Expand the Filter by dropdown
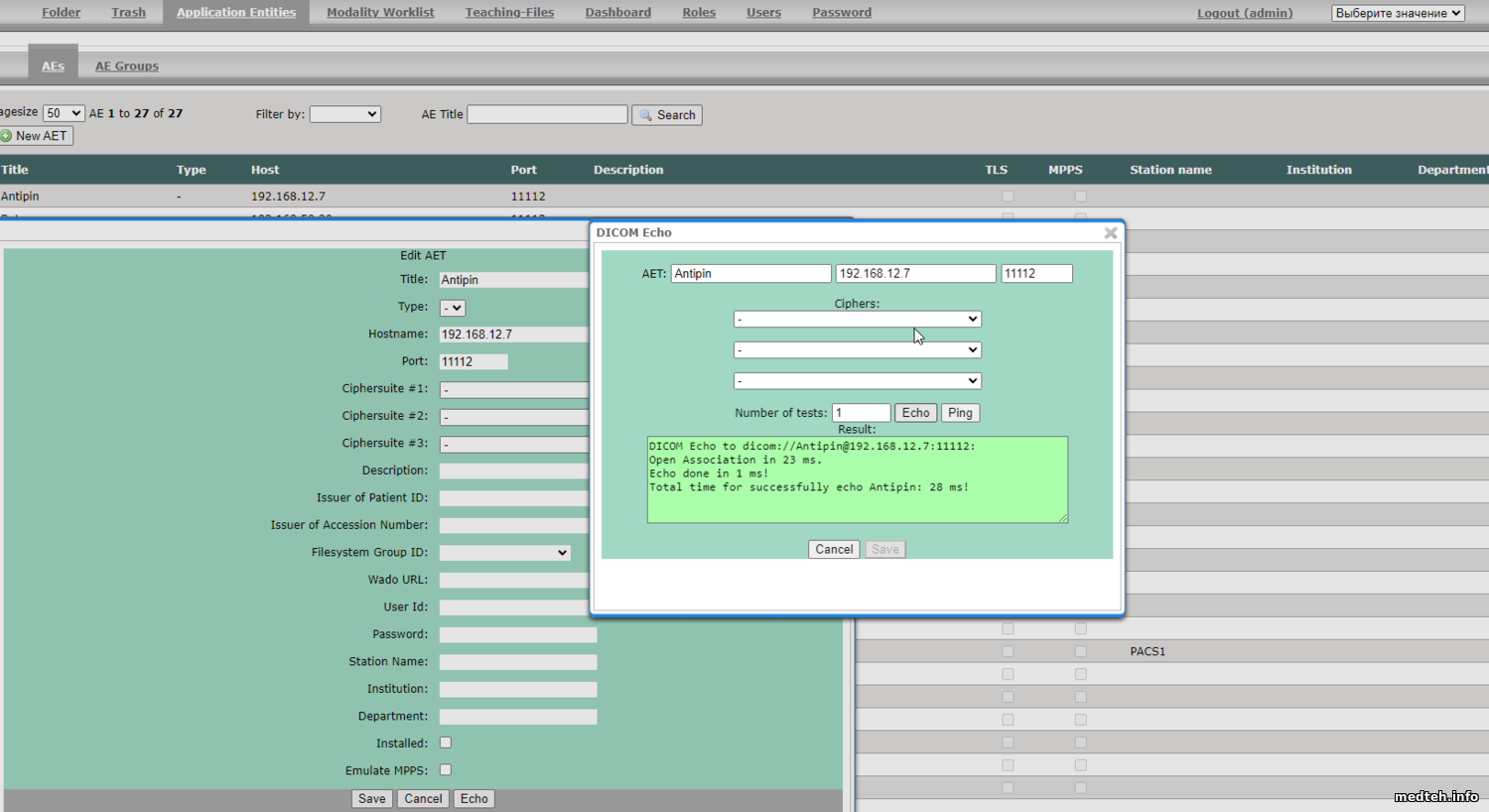 click(344, 114)
